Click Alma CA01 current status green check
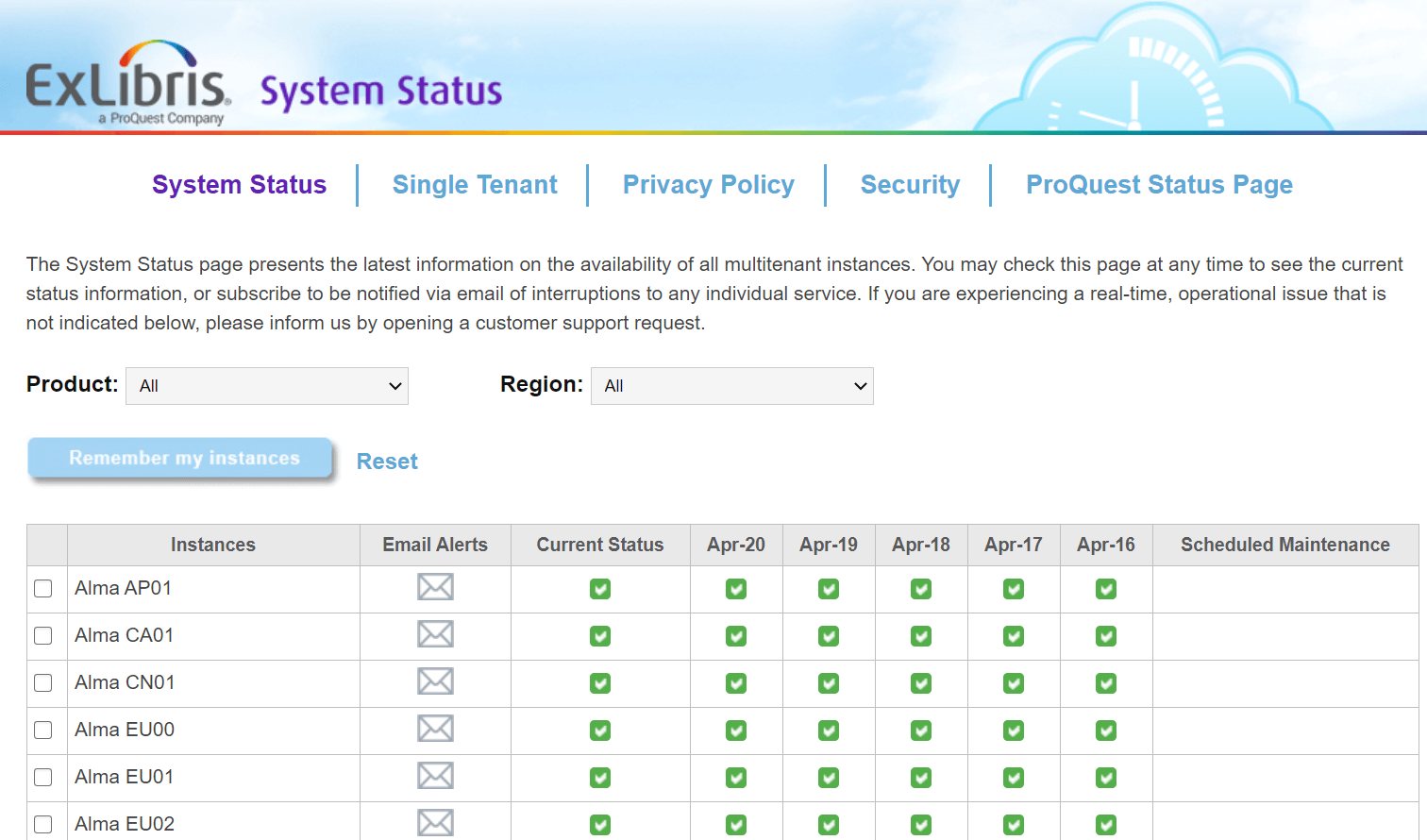 pos(600,636)
